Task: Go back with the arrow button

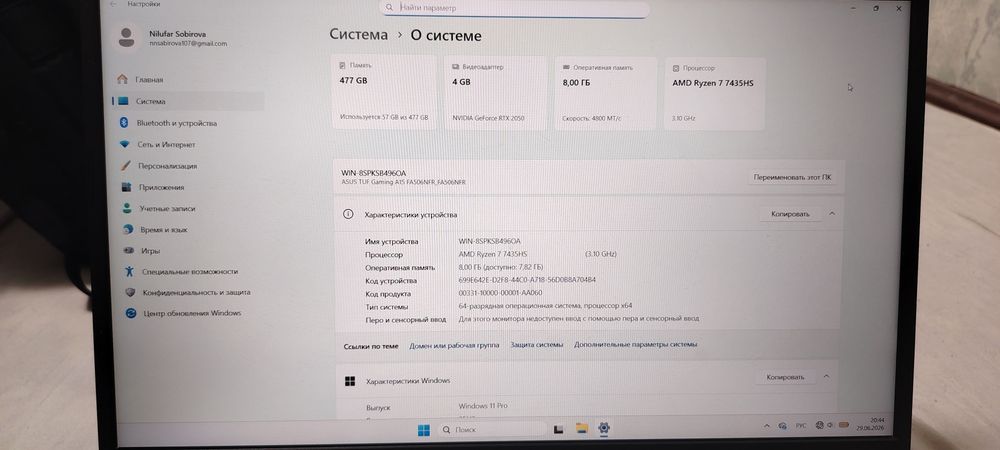Action: 113,4
